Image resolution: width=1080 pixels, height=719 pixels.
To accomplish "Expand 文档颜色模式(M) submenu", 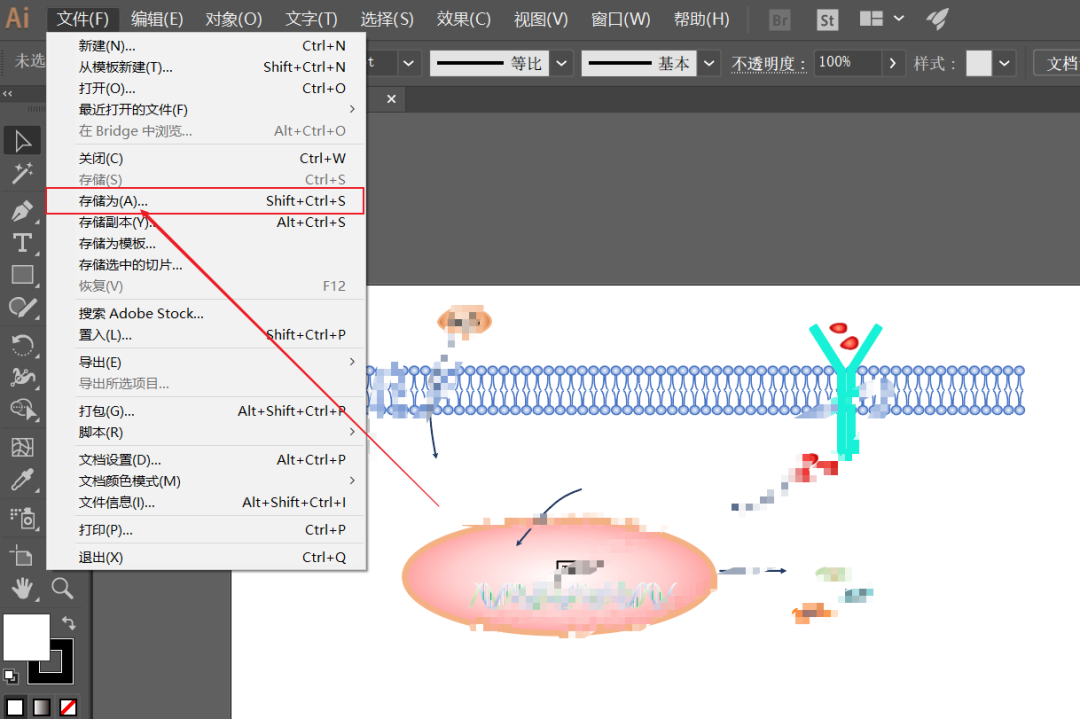I will 352,480.
